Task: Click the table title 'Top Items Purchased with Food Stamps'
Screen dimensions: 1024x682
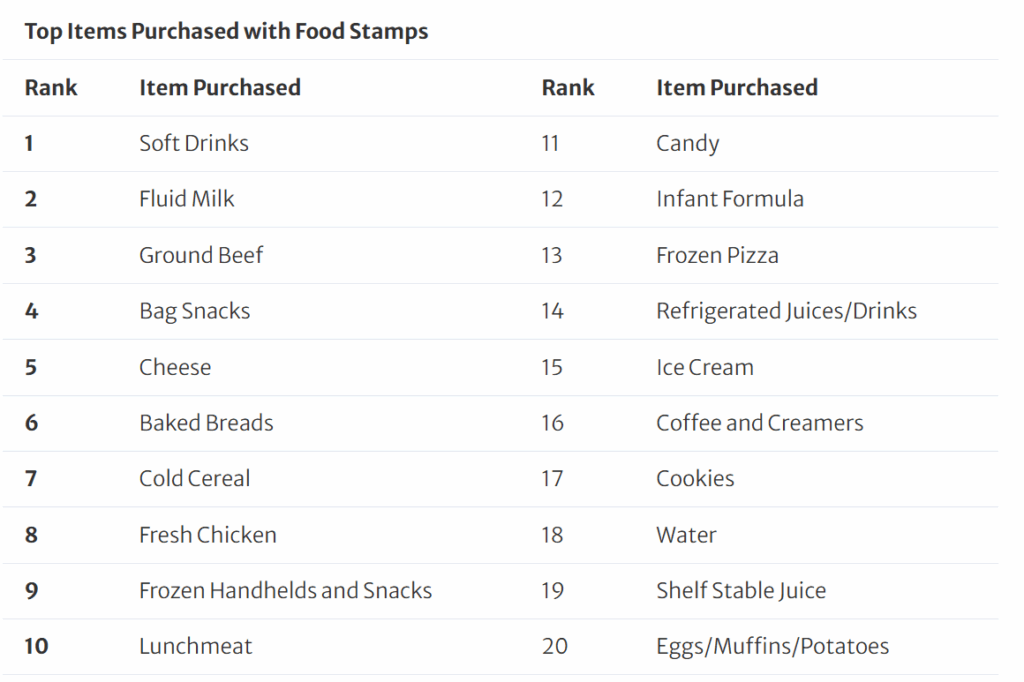Action: click(x=226, y=31)
